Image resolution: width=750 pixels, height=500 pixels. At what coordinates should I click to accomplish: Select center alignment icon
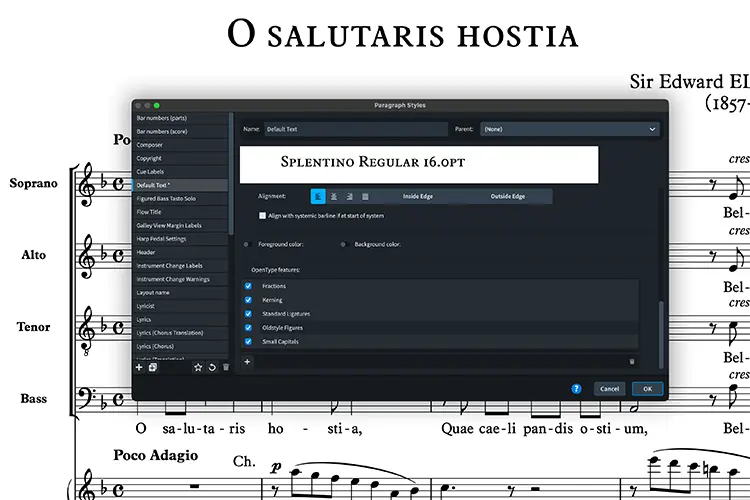334,197
